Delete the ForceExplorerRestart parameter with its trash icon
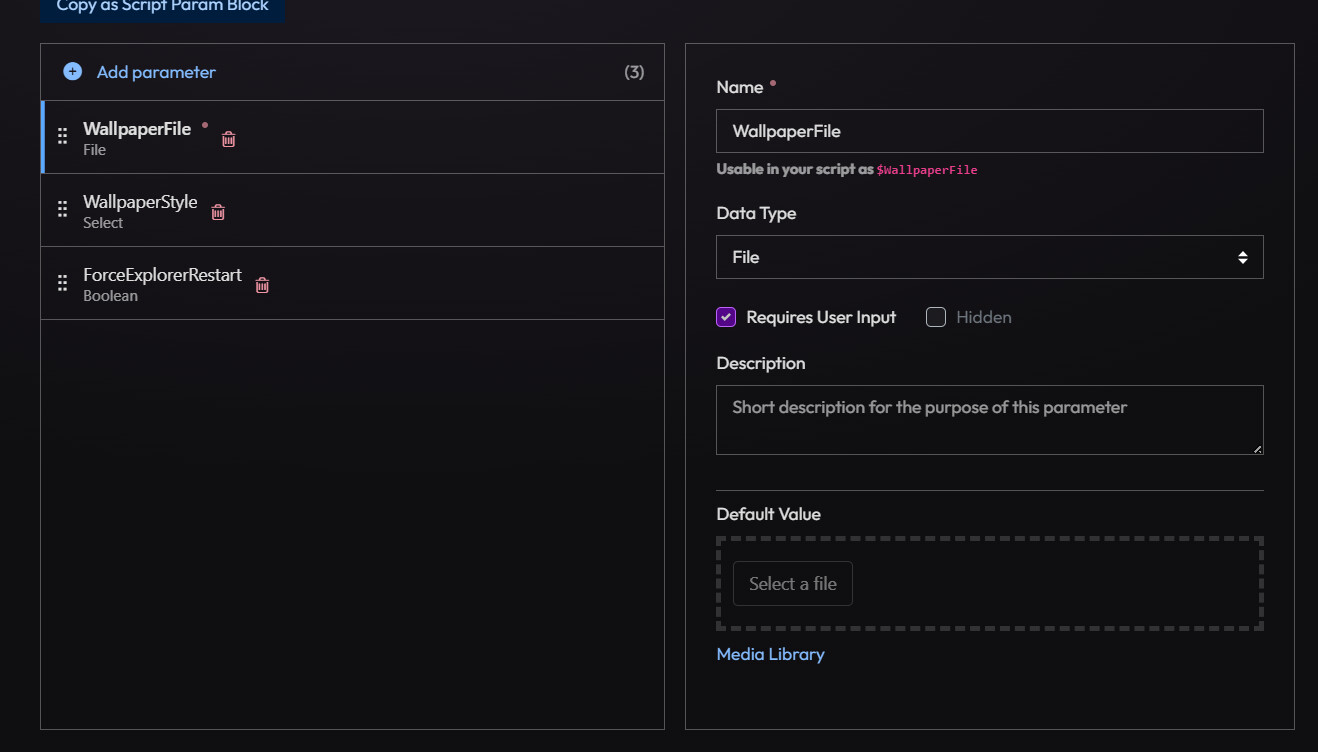Screen dimensions: 1318x752 click(262, 285)
